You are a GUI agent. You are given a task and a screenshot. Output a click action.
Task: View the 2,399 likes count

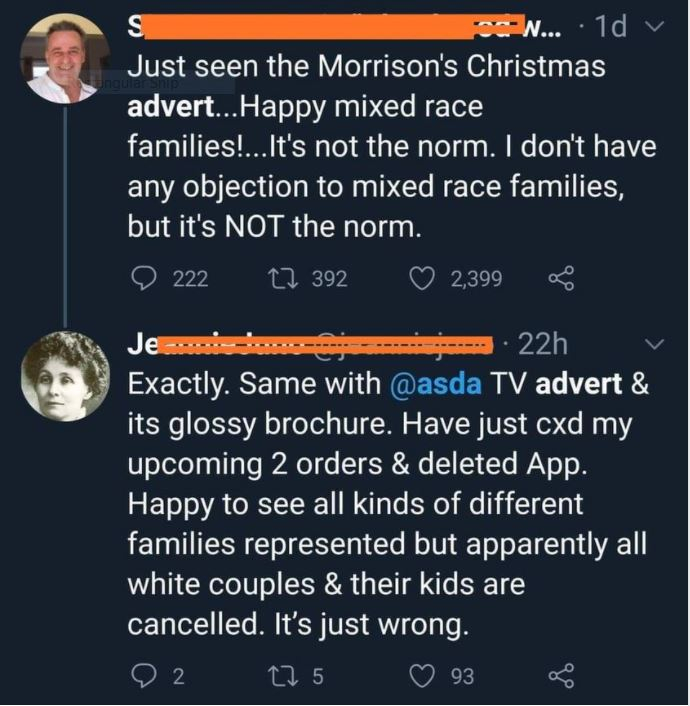(x=475, y=279)
